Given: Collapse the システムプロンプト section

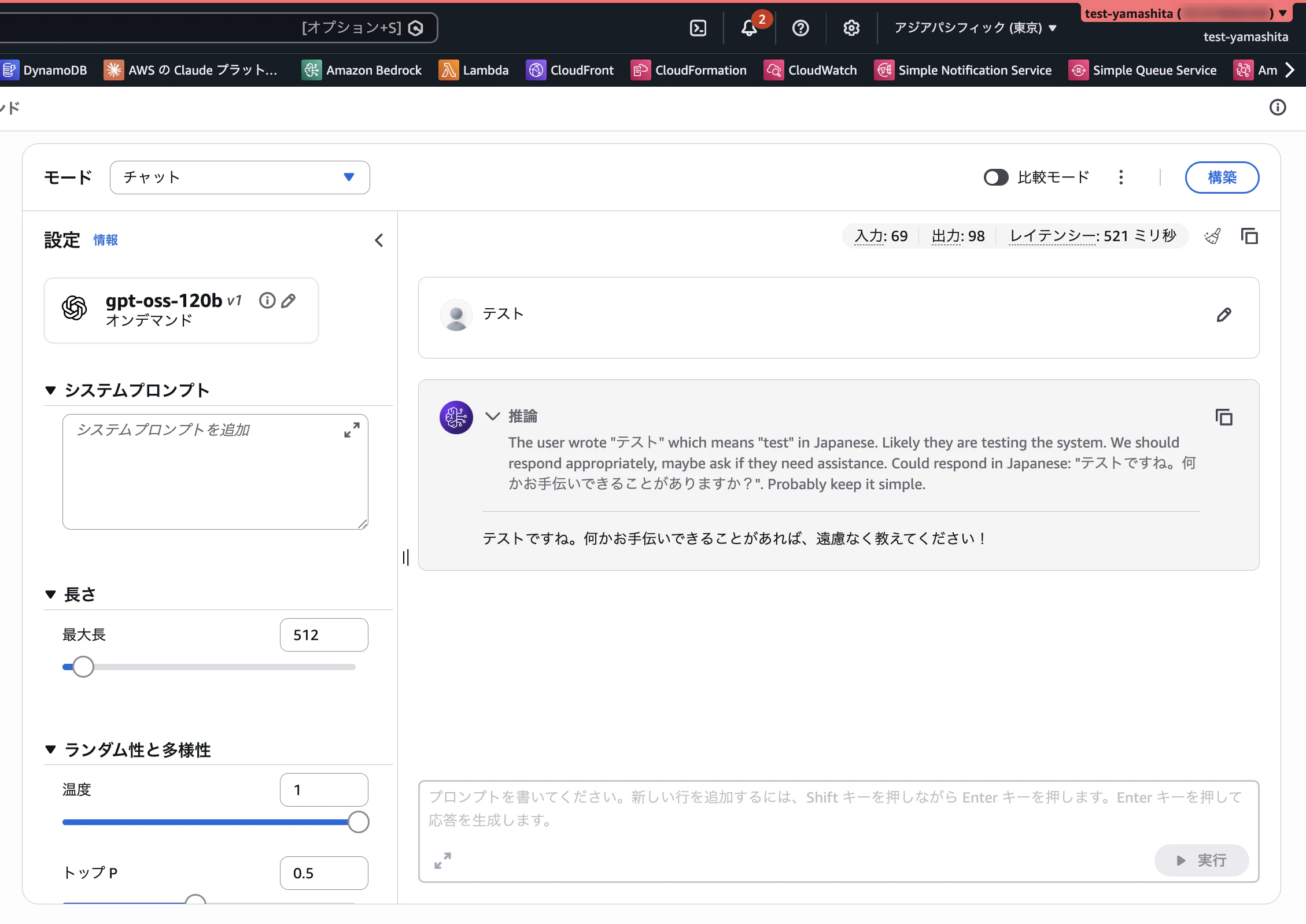Looking at the screenshot, I should click(x=51, y=390).
